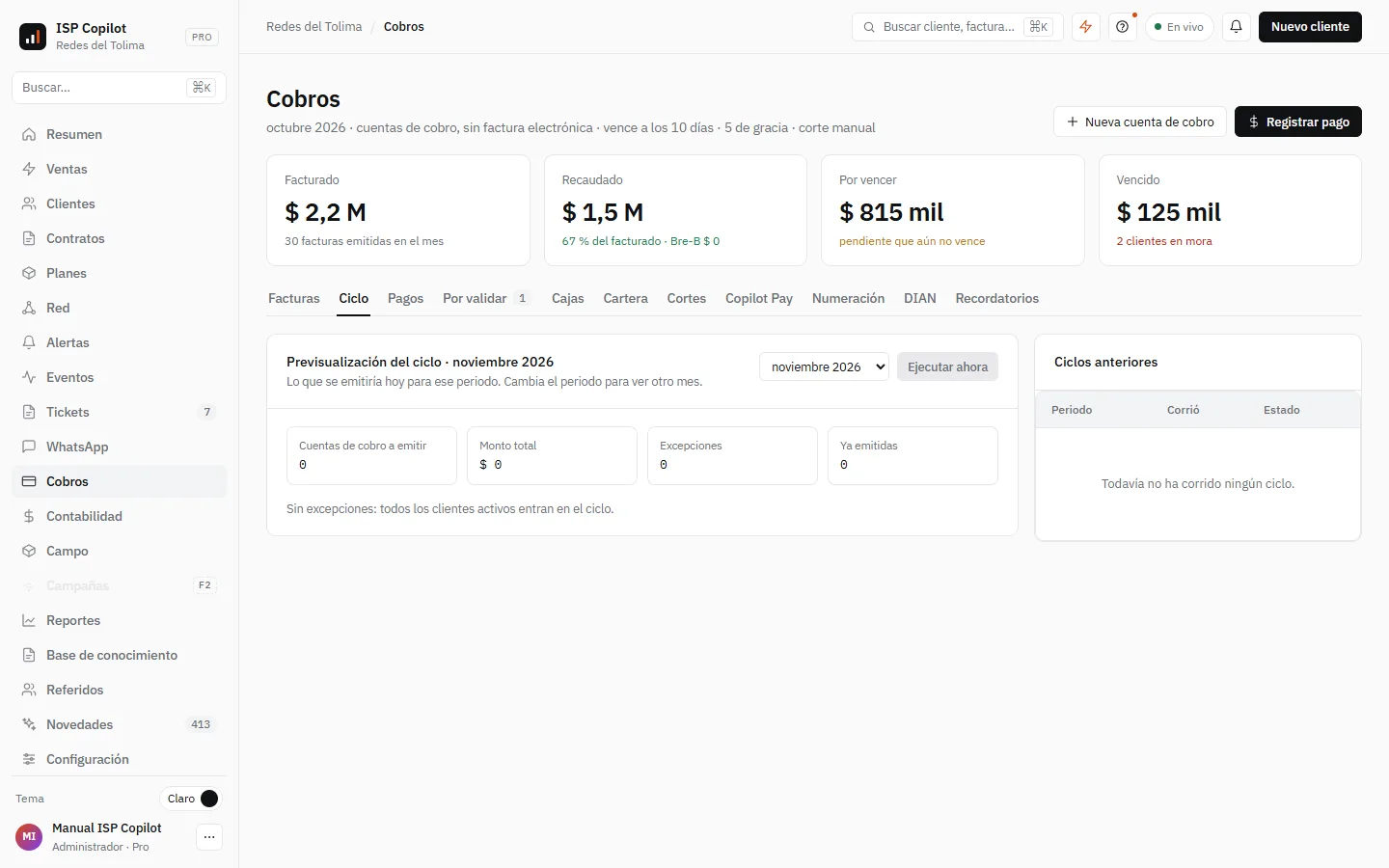Toggle the Claro theme switch
Screen dimensions: 1389x868
coord(191,799)
